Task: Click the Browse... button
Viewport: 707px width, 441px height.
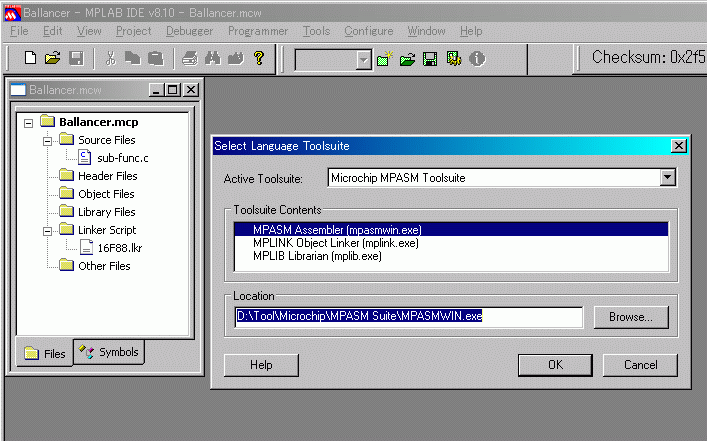Action: [631, 317]
